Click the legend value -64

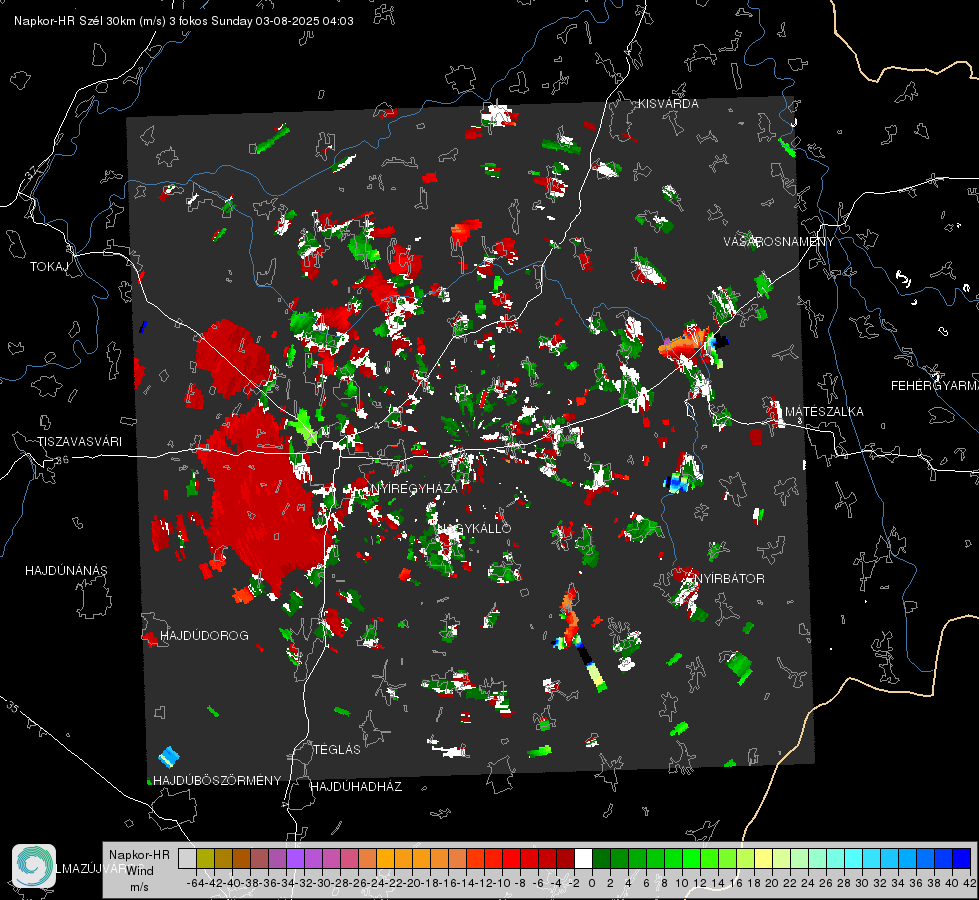tap(196, 883)
